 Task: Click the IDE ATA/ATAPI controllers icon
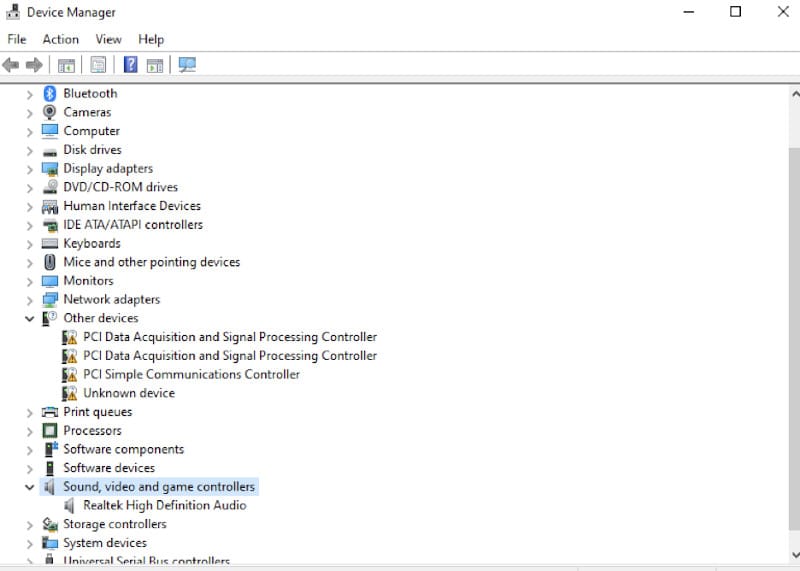click(x=50, y=225)
